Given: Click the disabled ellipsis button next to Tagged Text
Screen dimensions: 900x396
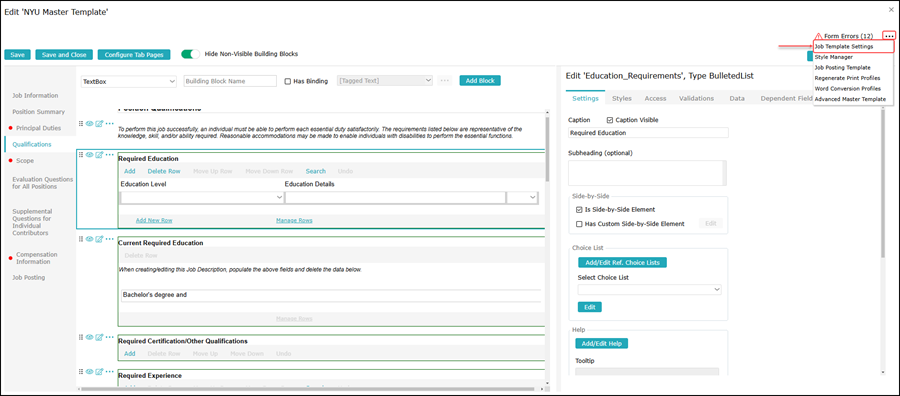Looking at the screenshot, I should pyautogui.click(x=445, y=81).
